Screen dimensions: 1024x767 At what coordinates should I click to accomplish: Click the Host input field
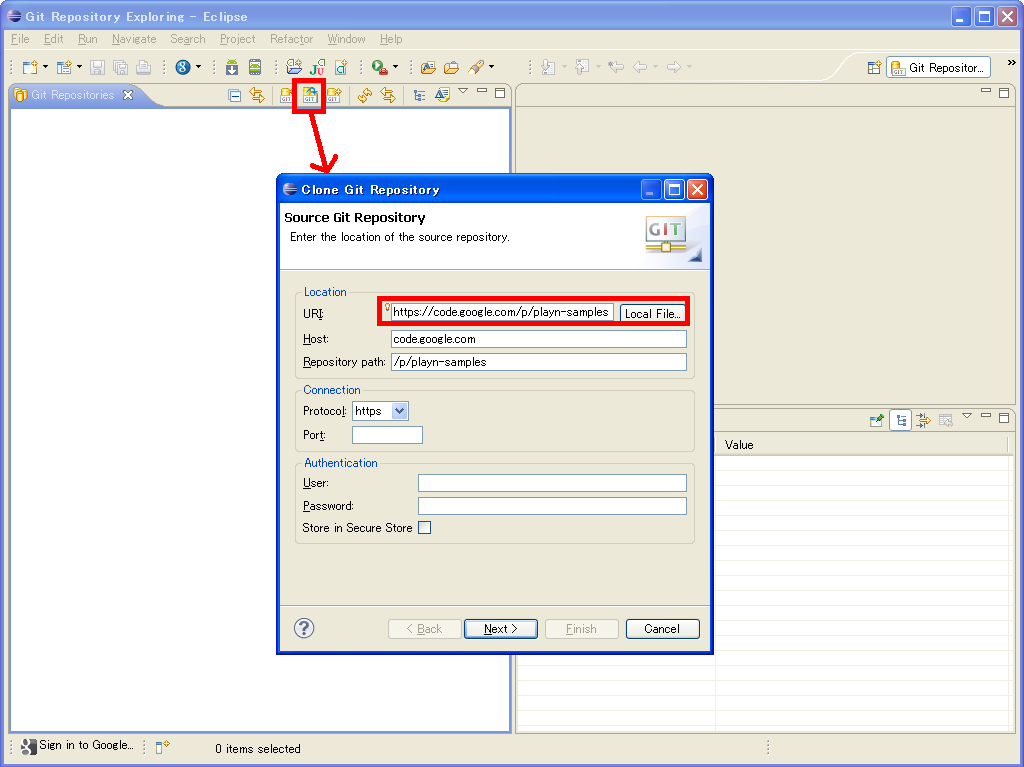[x=539, y=339]
